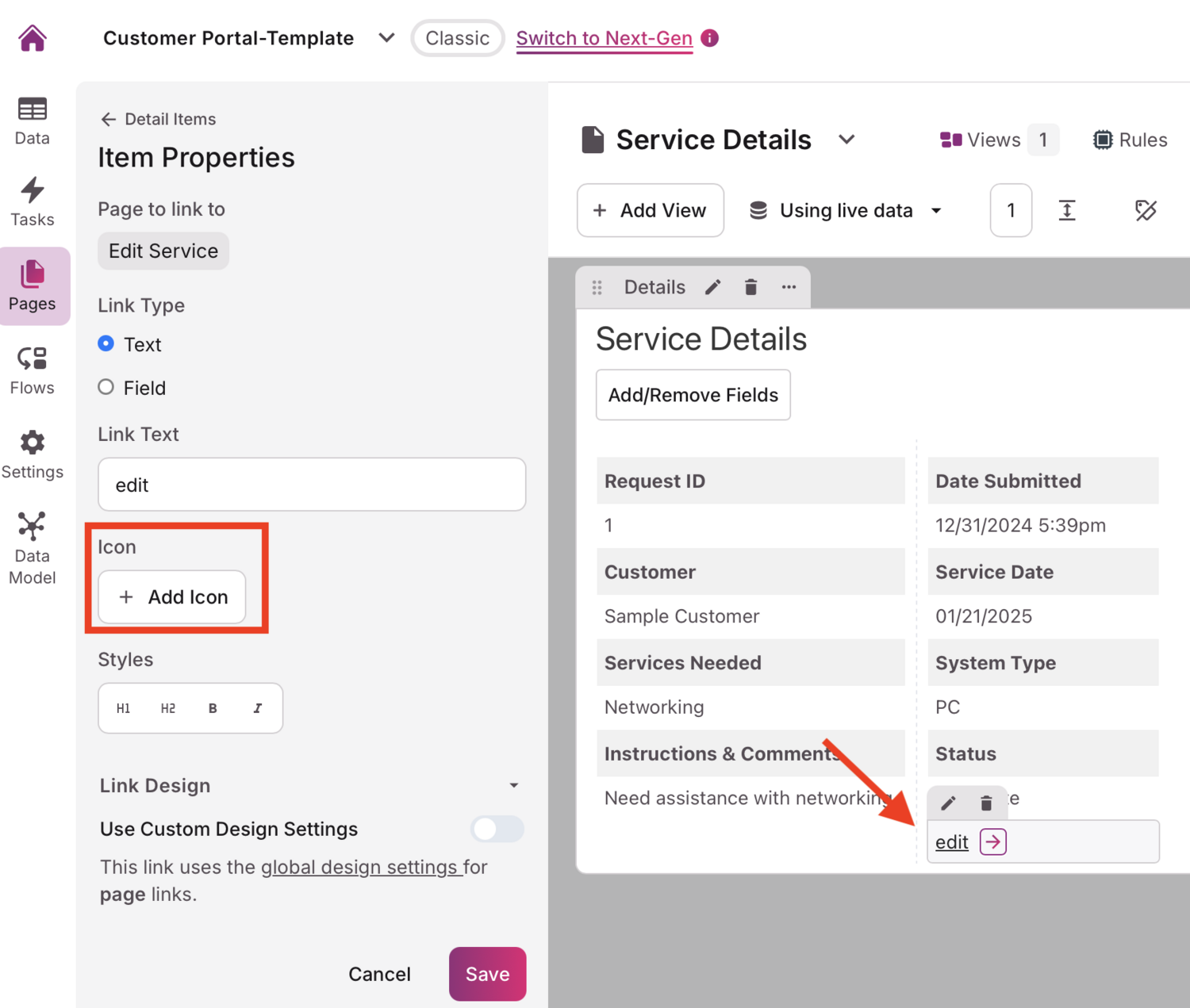Screen dimensions: 1190x1008
Task: Open the Data Model view
Action: tap(32, 538)
